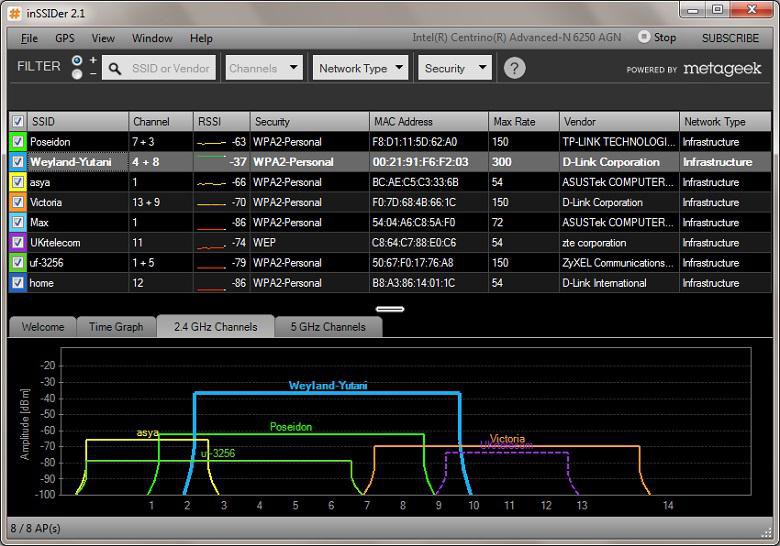Expand the Security filter dropdown
The width and height of the screenshot is (780, 546).
click(455, 68)
